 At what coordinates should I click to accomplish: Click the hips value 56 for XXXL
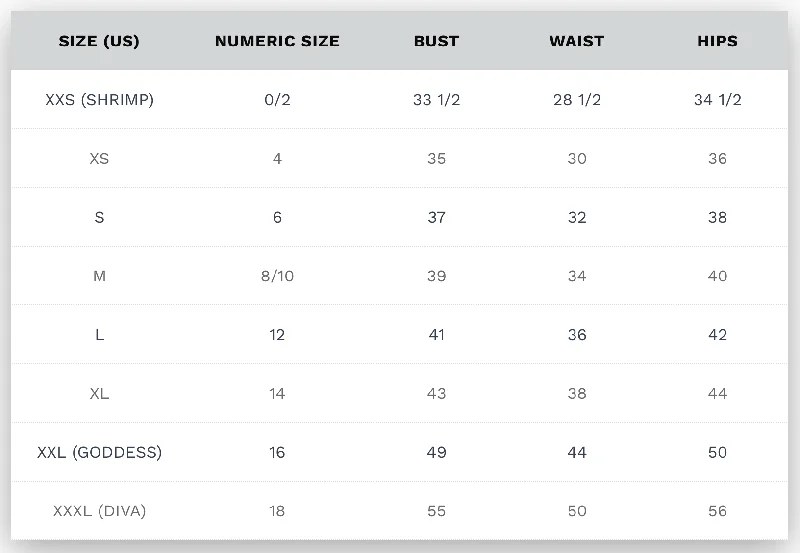click(717, 511)
